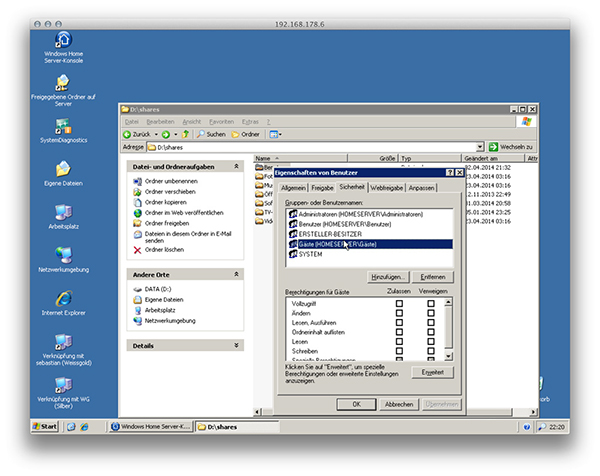Screen dimensions: 600x476
Task: Go back with the Zurück button
Action: [137, 134]
